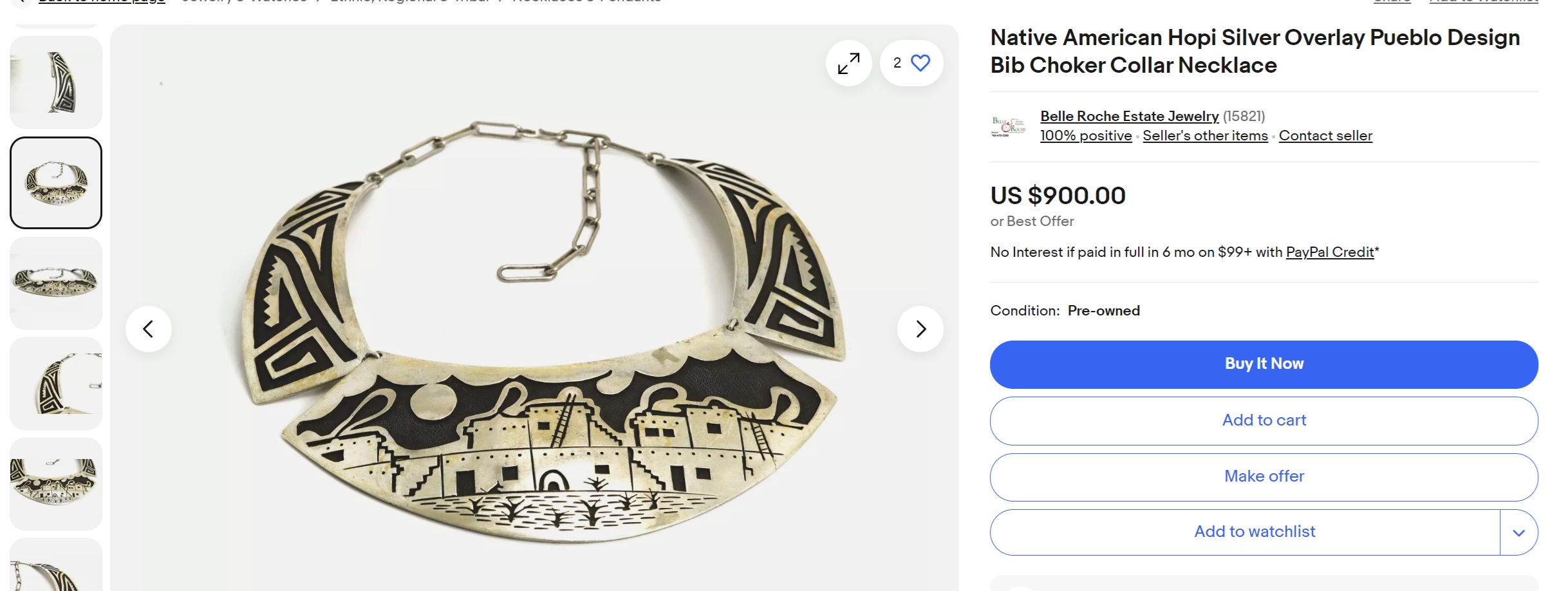View the seller's 100% positive feedback
The height and width of the screenshot is (591, 1568).
[x=1086, y=136]
